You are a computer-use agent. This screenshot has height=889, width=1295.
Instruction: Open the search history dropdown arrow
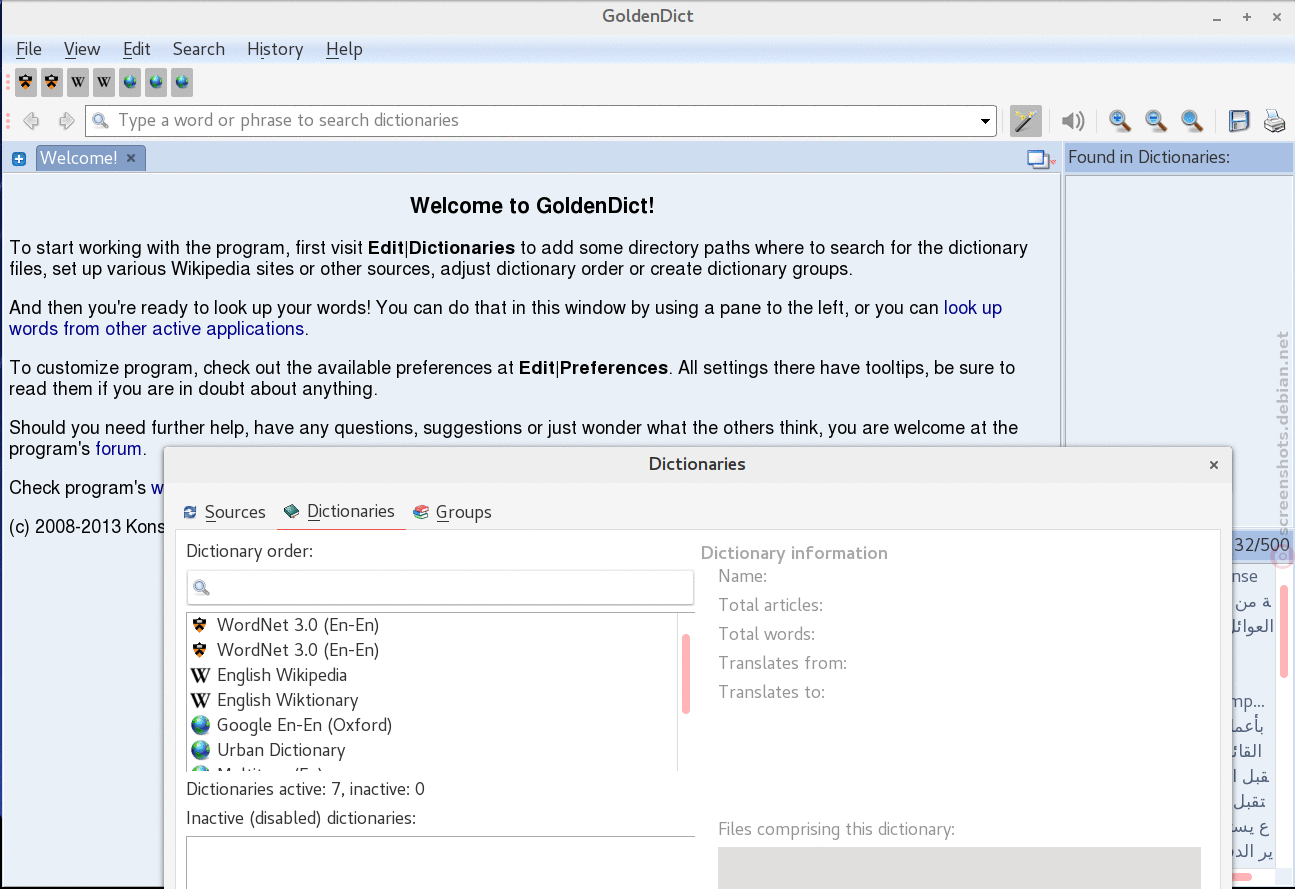pyautogui.click(x=986, y=122)
